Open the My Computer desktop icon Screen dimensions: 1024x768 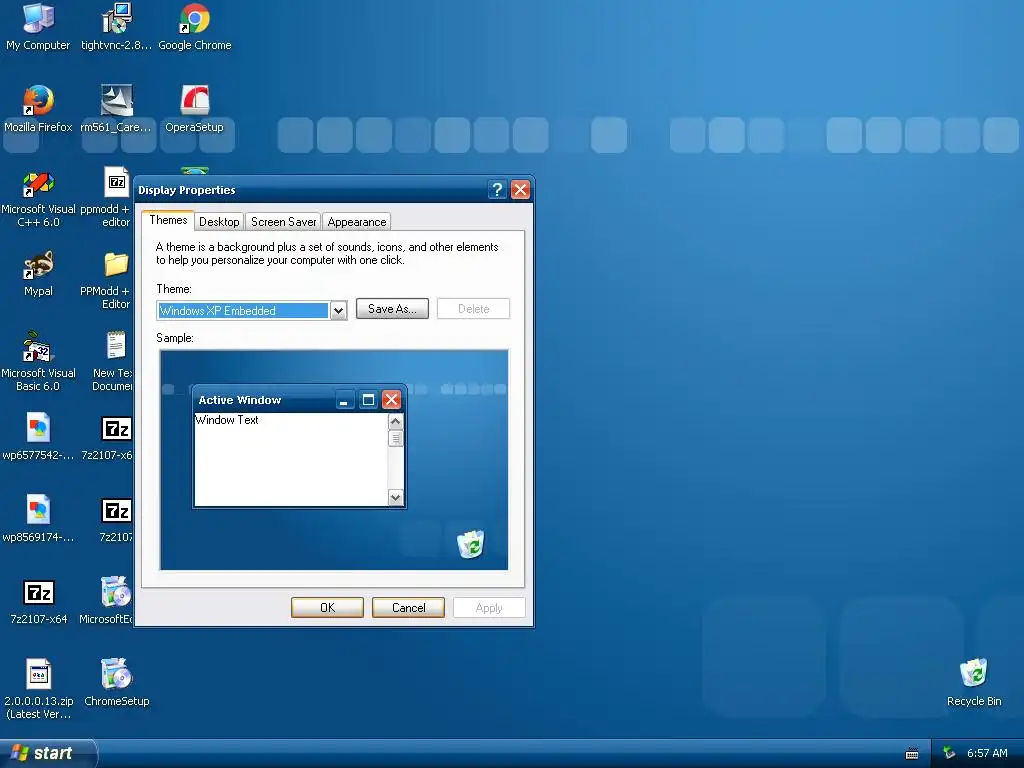(x=38, y=27)
